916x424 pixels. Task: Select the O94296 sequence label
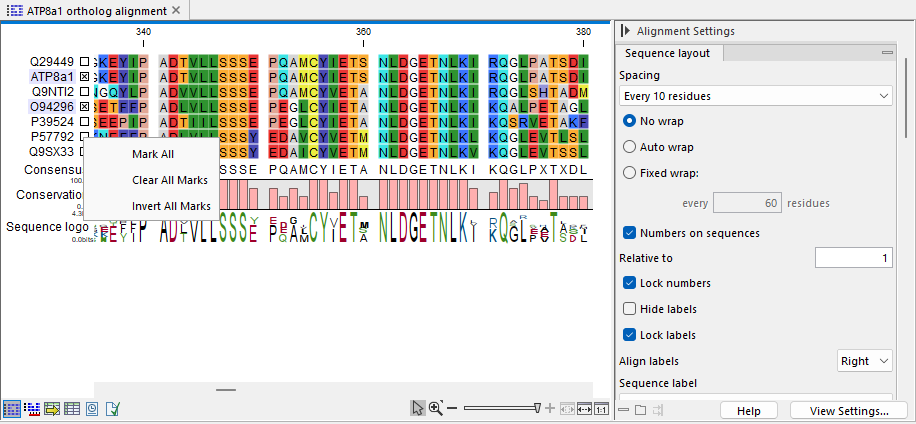[x=52, y=107]
